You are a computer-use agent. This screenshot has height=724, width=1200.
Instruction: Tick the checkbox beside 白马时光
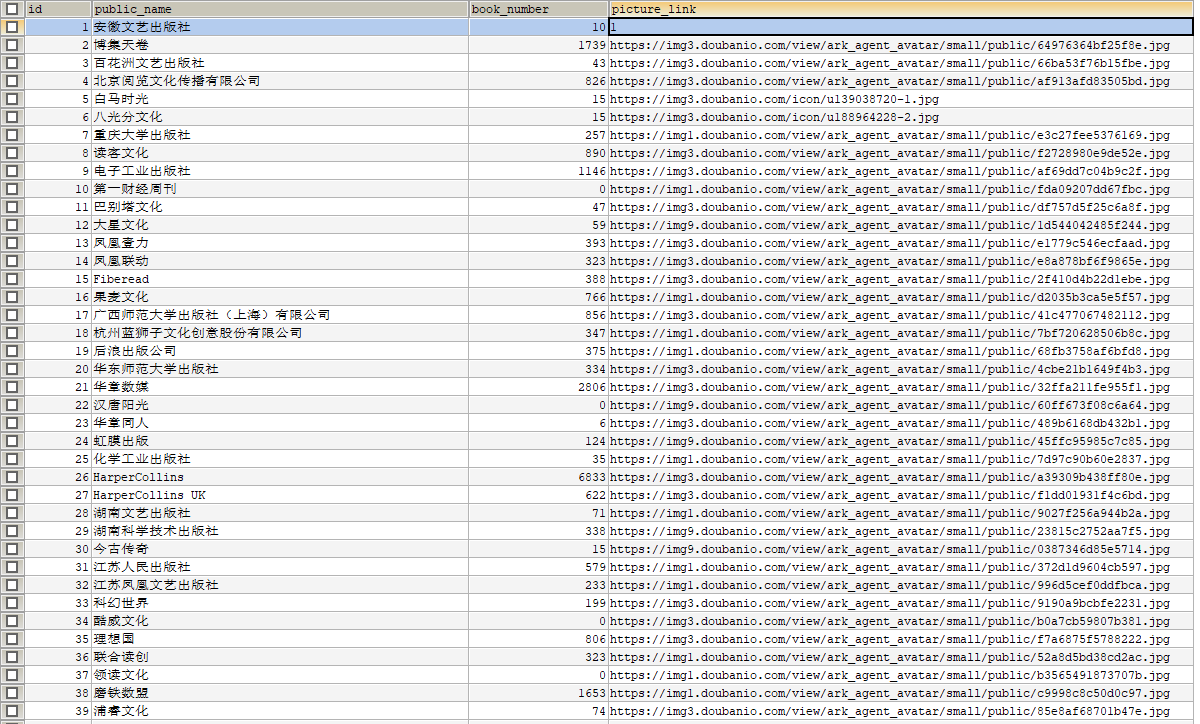(12, 99)
